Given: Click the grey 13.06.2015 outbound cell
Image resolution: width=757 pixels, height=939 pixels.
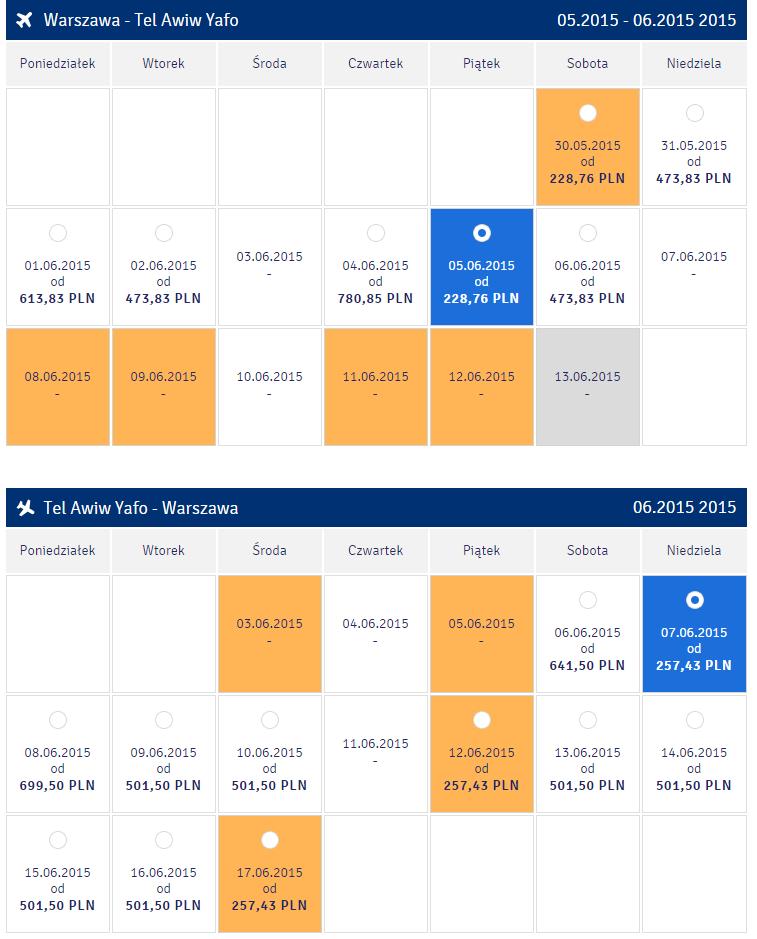Looking at the screenshot, I should coord(588,386).
